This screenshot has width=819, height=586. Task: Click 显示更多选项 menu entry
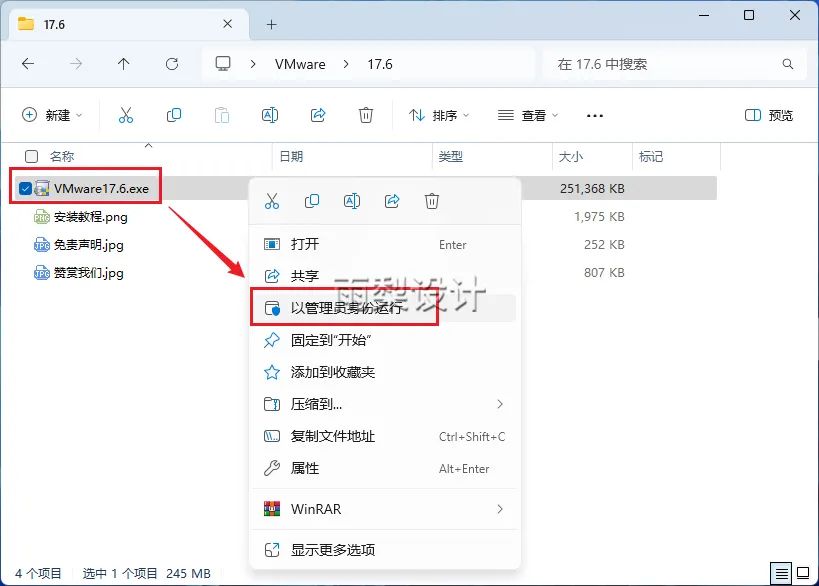click(384, 550)
